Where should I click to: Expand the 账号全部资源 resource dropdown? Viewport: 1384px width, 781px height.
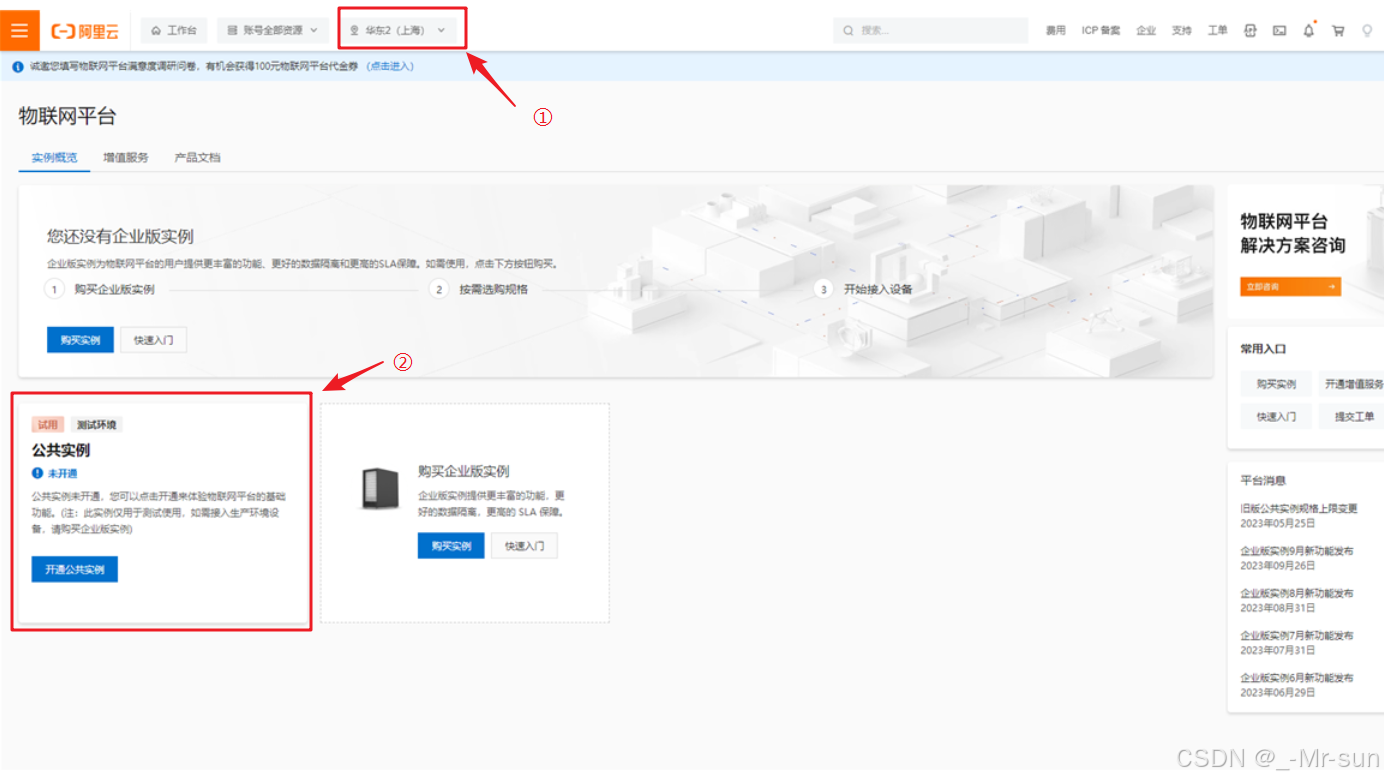tap(272, 31)
